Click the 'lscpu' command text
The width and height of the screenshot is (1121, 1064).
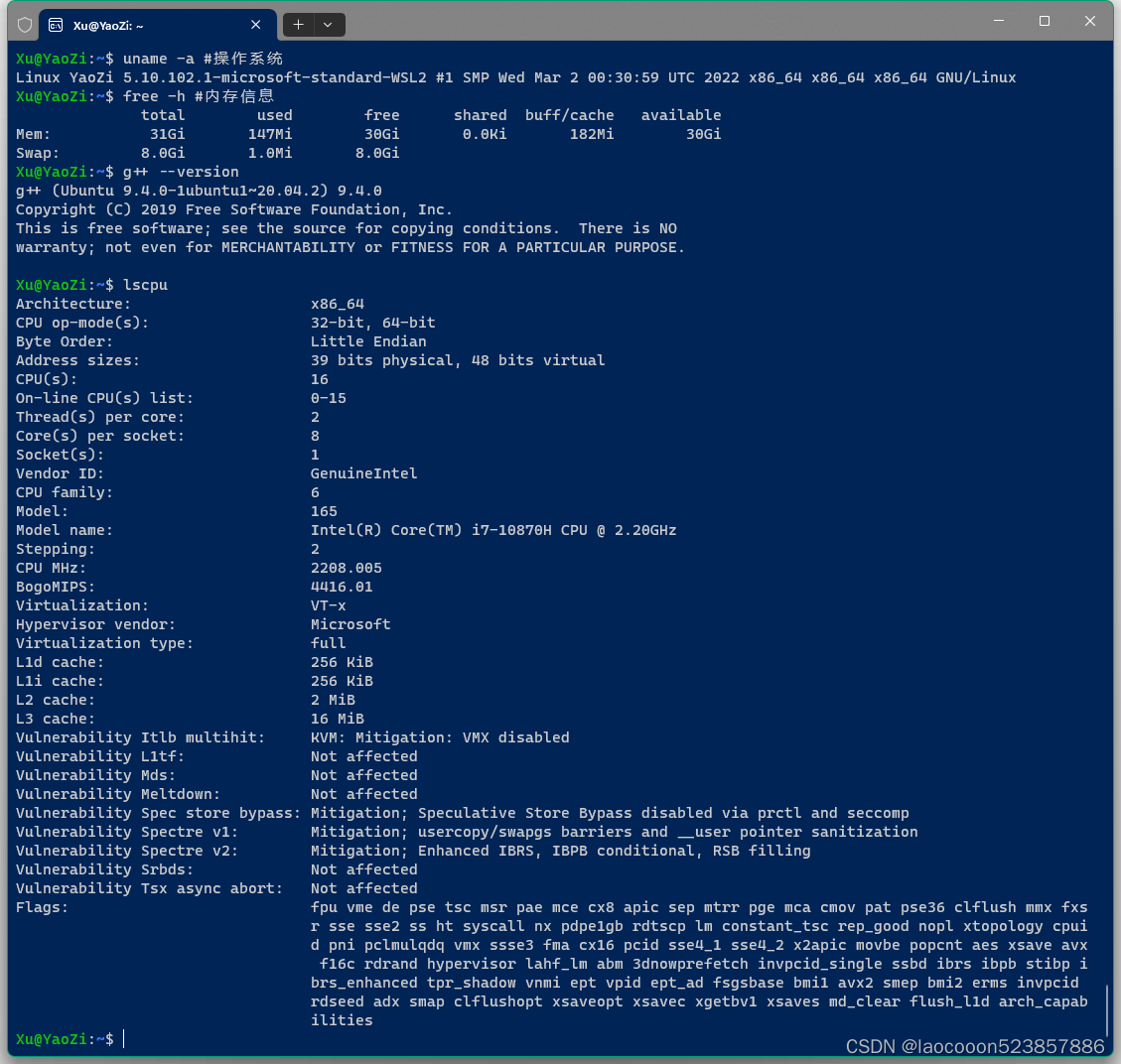pos(145,285)
